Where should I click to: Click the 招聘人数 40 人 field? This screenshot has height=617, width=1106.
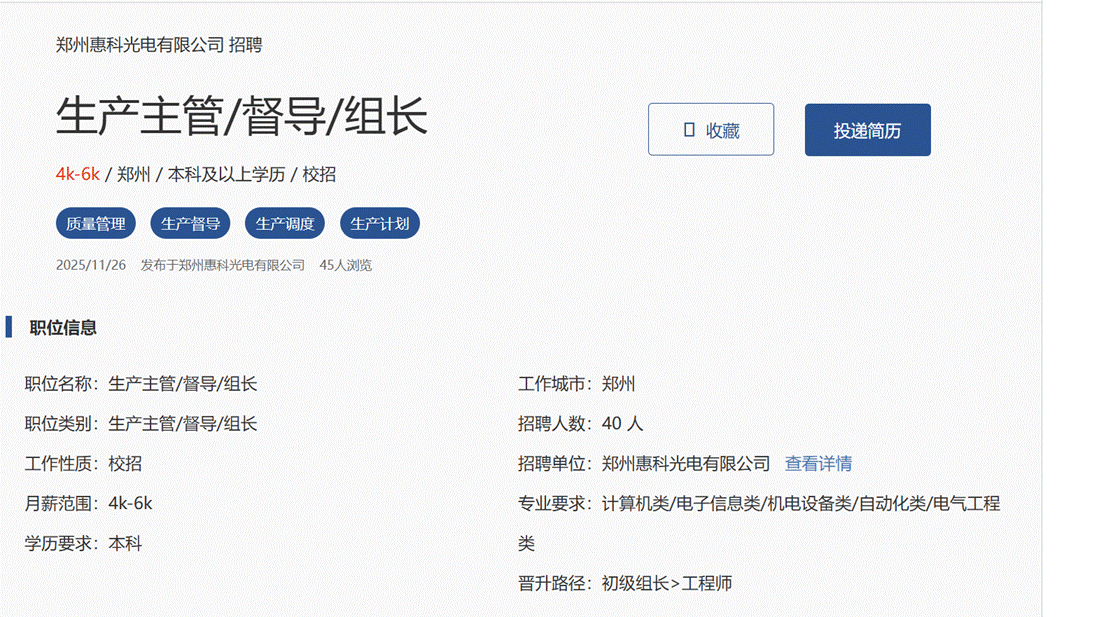click(581, 424)
